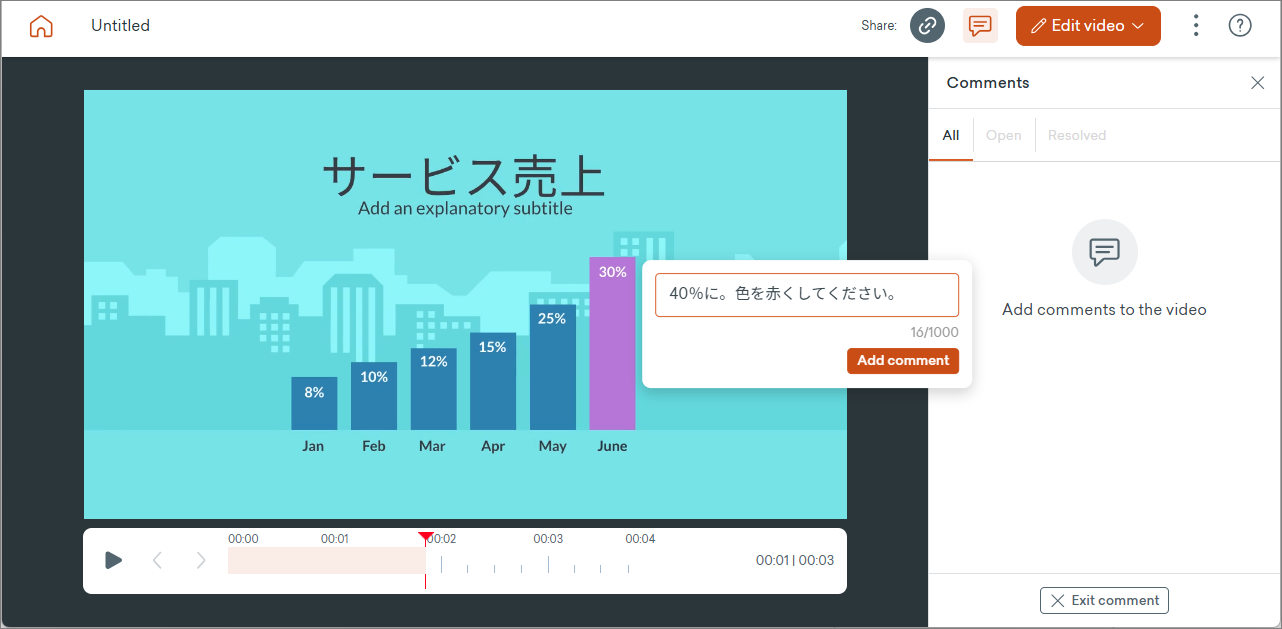Image resolution: width=1282 pixels, height=629 pixels.
Task: Go to the home page icon
Action: pyautogui.click(x=41, y=26)
